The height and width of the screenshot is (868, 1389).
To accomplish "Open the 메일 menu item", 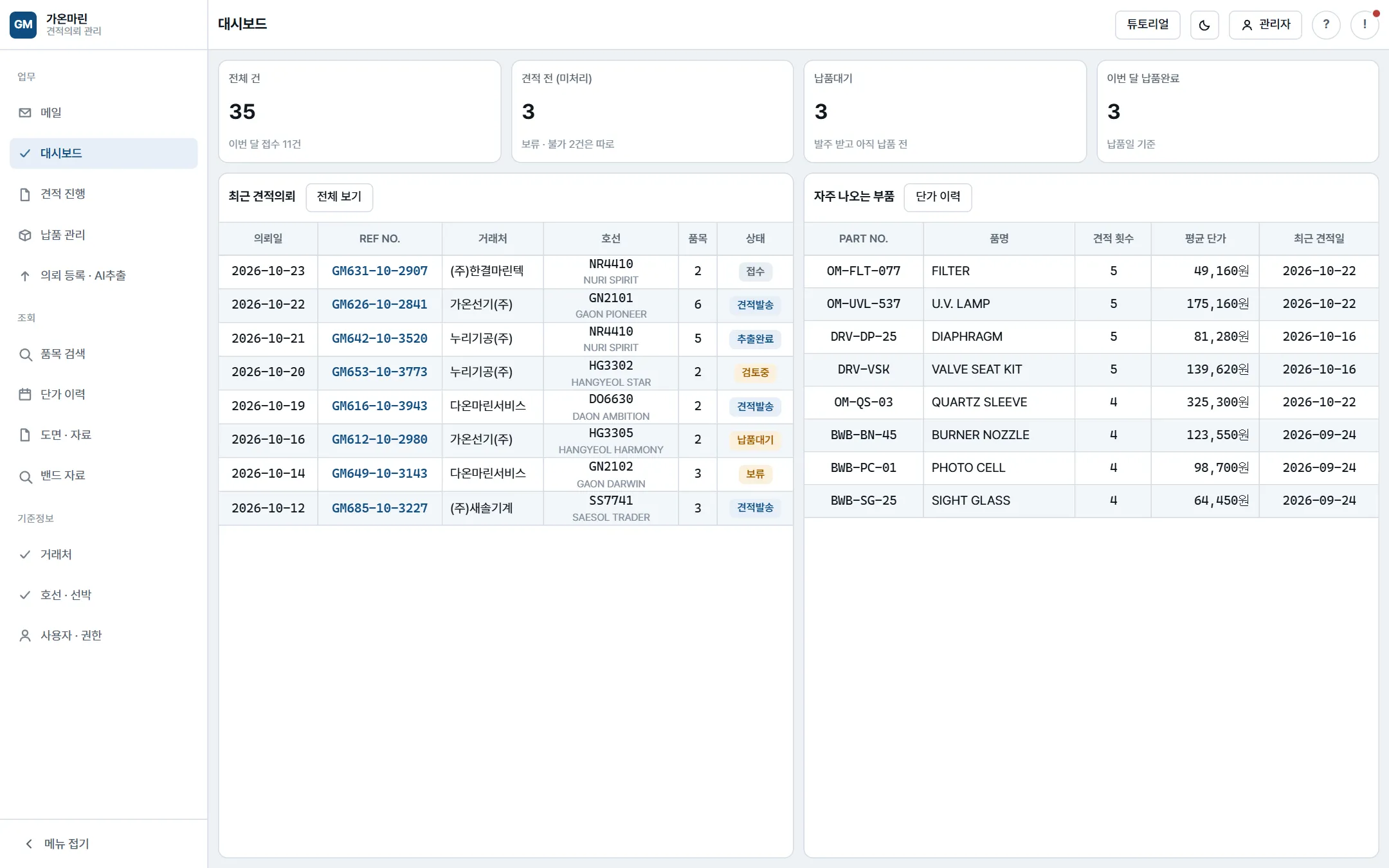I will tap(104, 113).
